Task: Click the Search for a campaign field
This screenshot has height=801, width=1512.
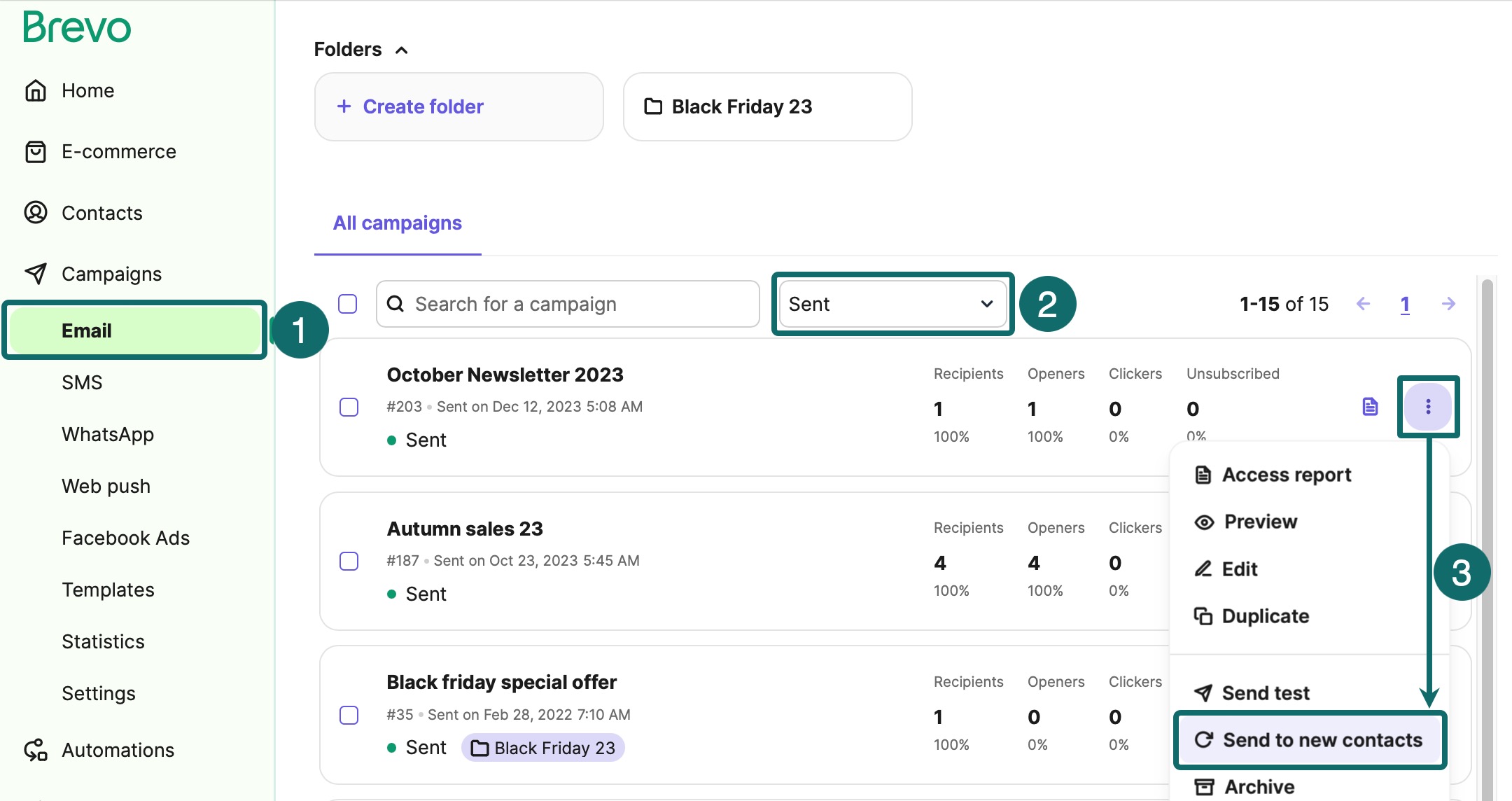Action: tap(568, 304)
